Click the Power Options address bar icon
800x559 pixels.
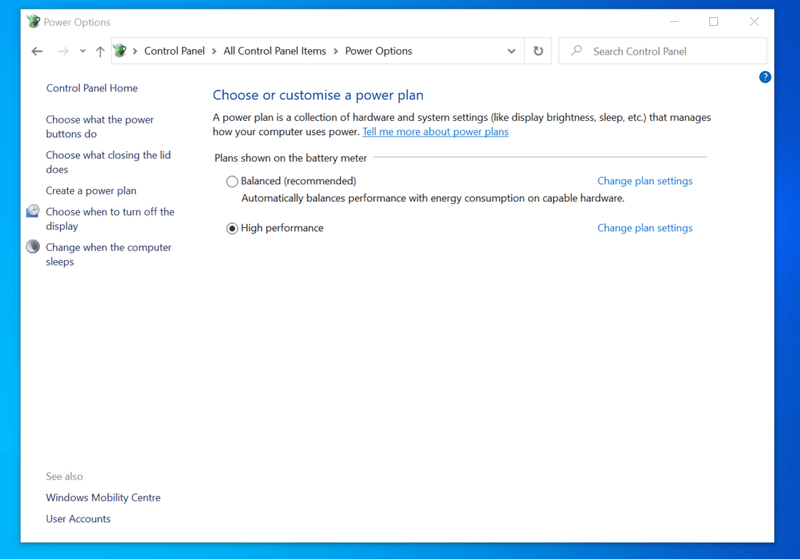[x=120, y=50]
